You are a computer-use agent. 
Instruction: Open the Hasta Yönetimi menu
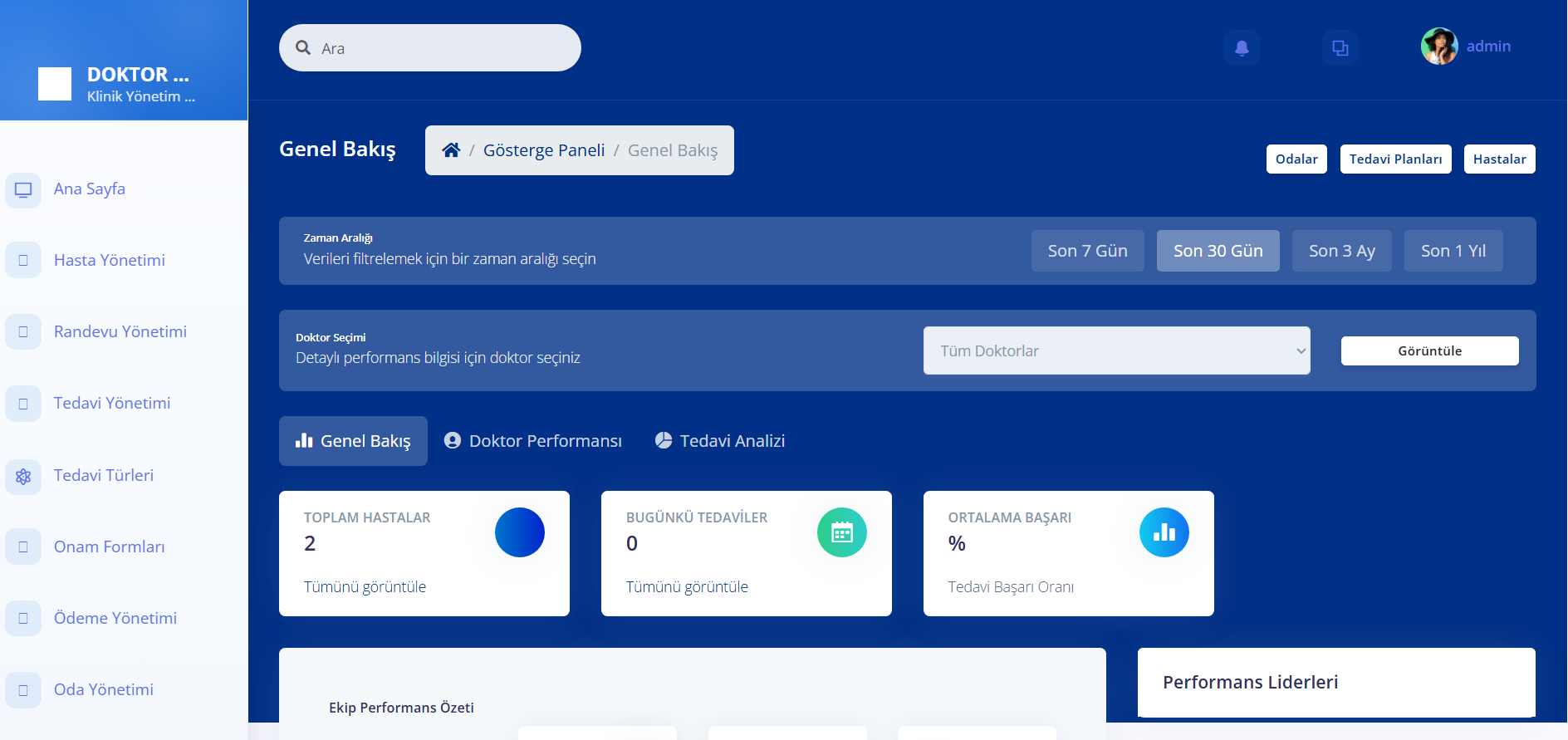[110, 260]
